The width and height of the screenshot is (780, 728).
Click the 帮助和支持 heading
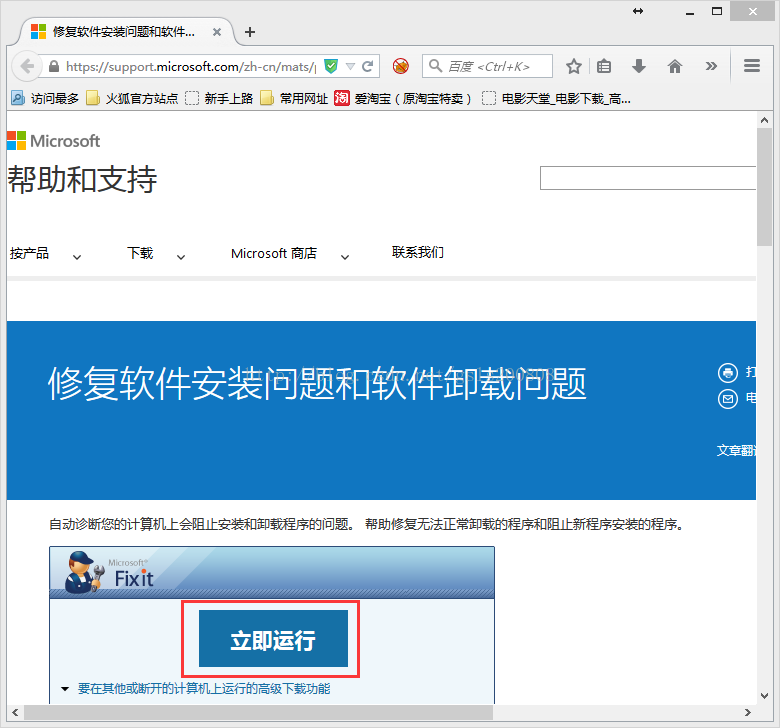click(x=82, y=179)
